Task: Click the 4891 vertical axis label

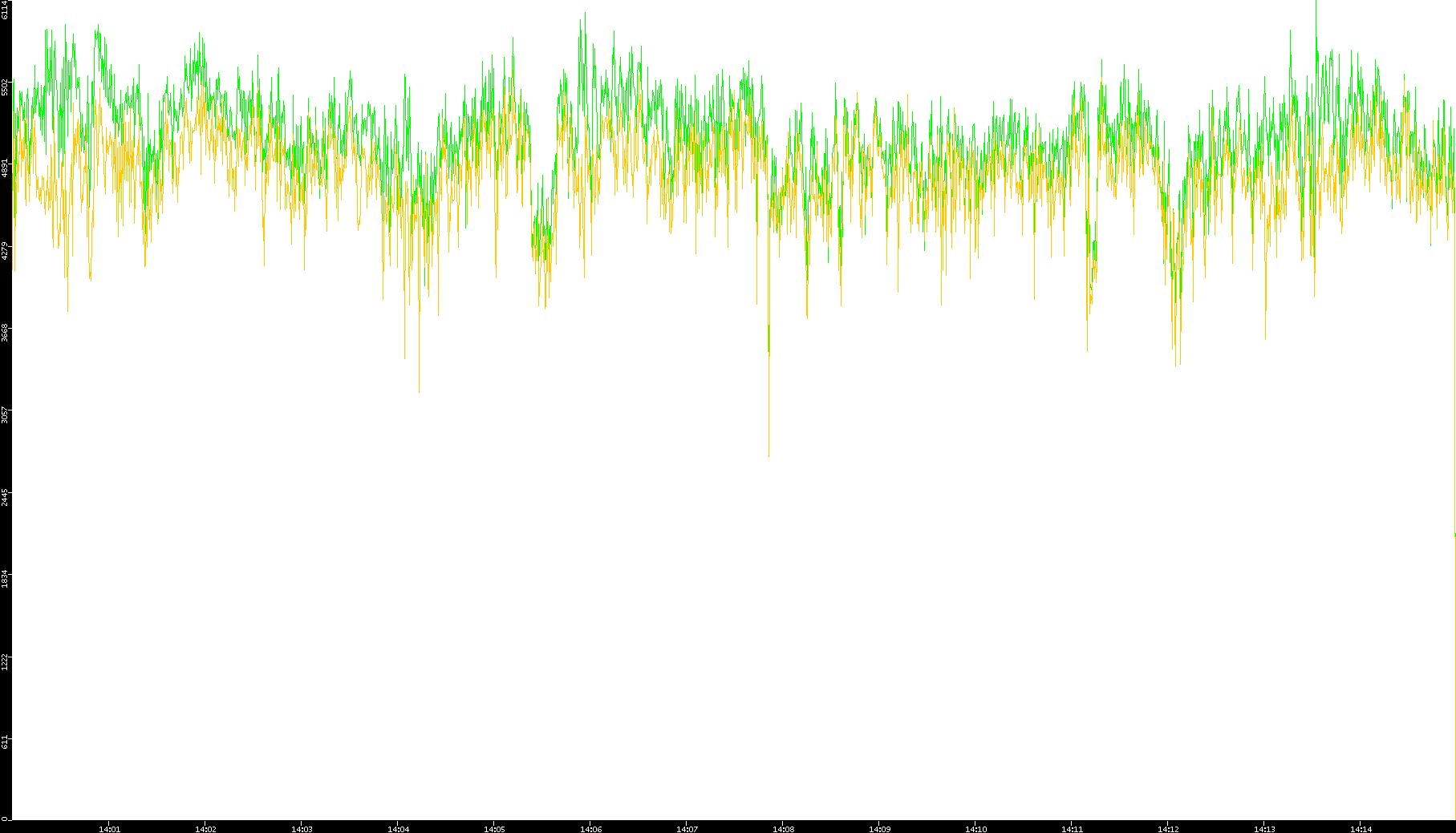Action: [6, 168]
